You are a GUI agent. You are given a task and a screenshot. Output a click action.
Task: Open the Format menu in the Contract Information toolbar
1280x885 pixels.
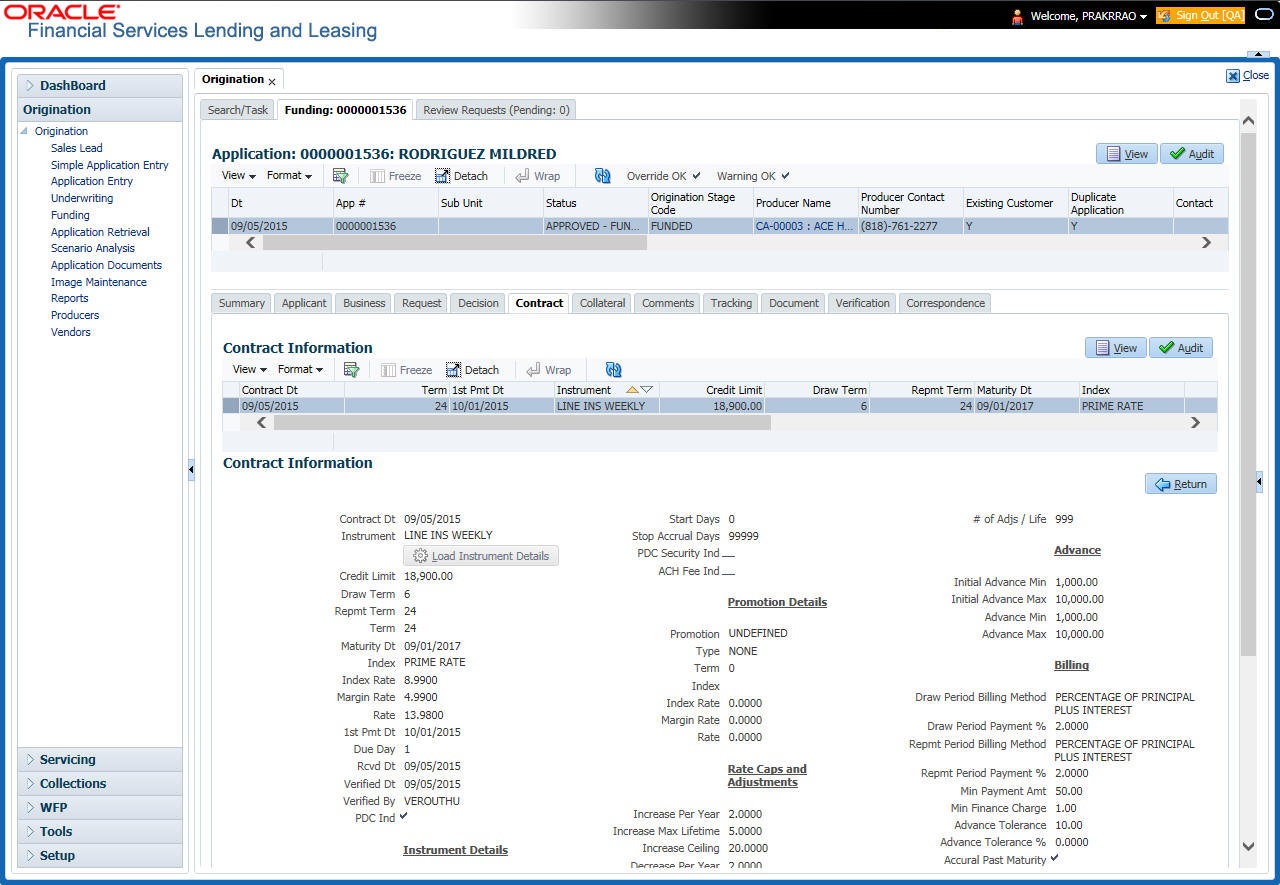(300, 370)
